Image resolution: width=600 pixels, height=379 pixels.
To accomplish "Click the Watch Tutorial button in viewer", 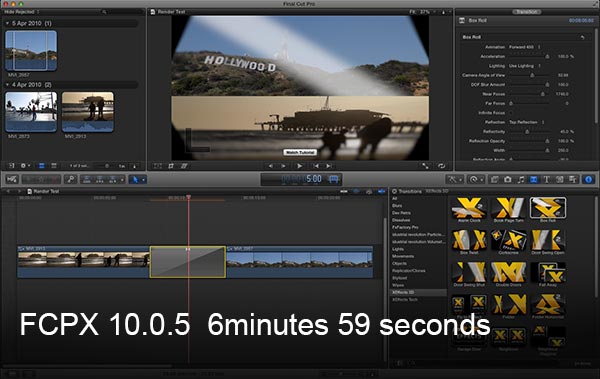I will (x=300, y=152).
